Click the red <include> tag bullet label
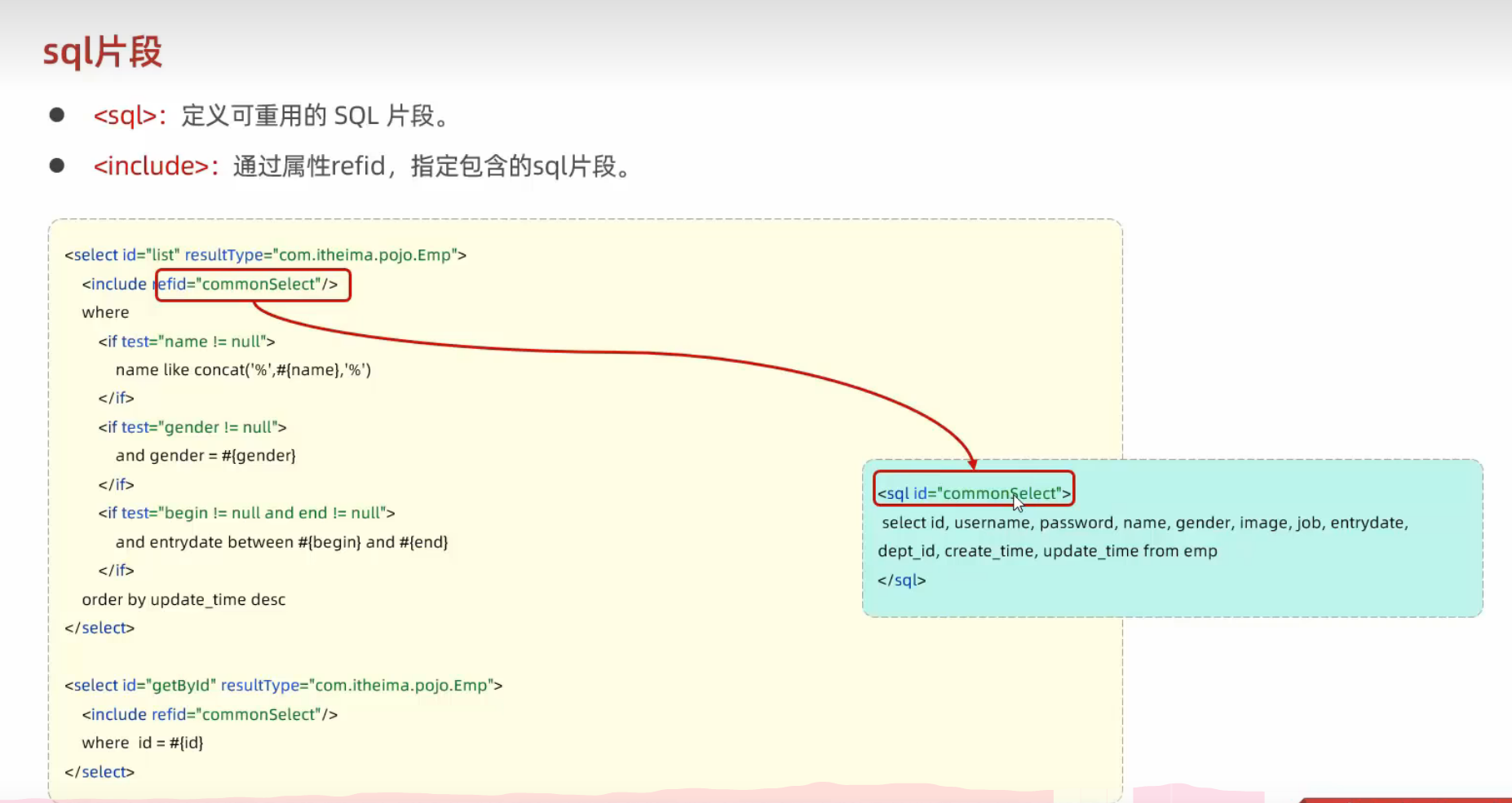1512x803 pixels. point(151,166)
